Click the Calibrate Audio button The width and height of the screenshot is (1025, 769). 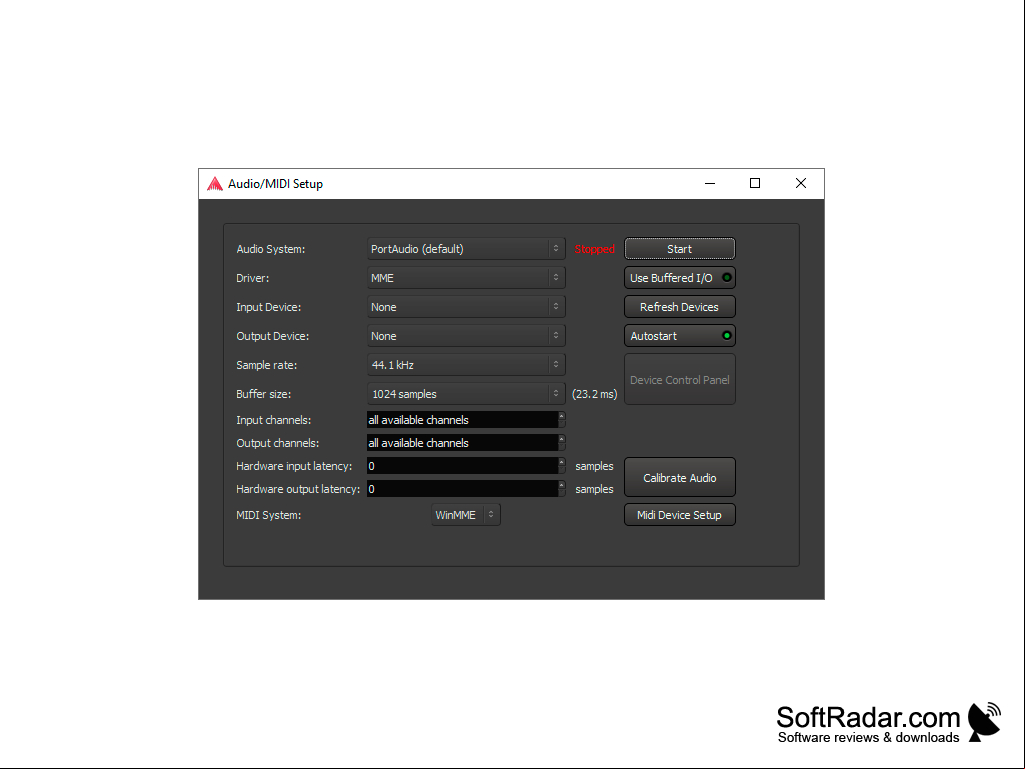(x=680, y=477)
